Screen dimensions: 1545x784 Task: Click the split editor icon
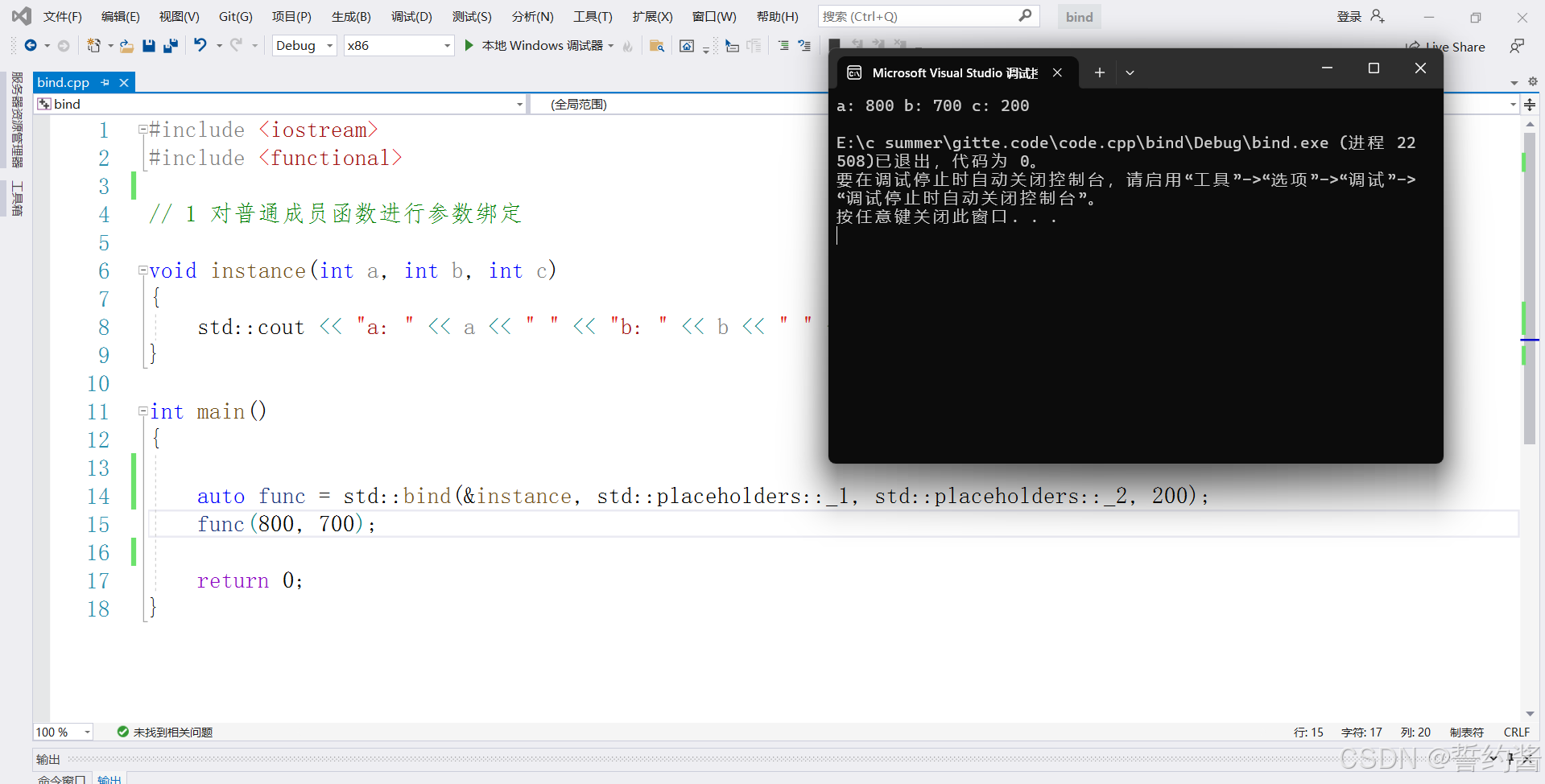pos(1530,105)
